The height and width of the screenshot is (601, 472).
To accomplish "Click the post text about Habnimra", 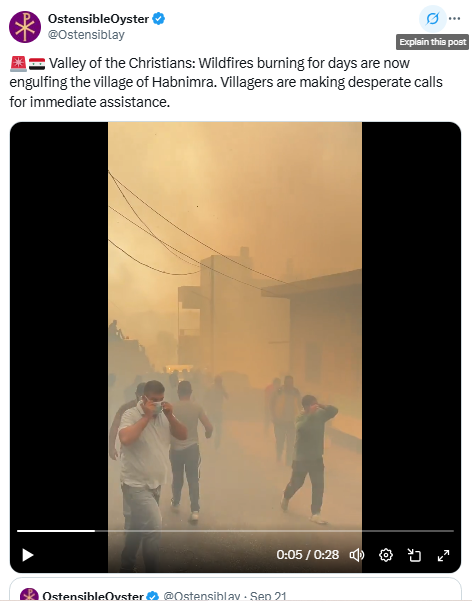I will (x=226, y=82).
